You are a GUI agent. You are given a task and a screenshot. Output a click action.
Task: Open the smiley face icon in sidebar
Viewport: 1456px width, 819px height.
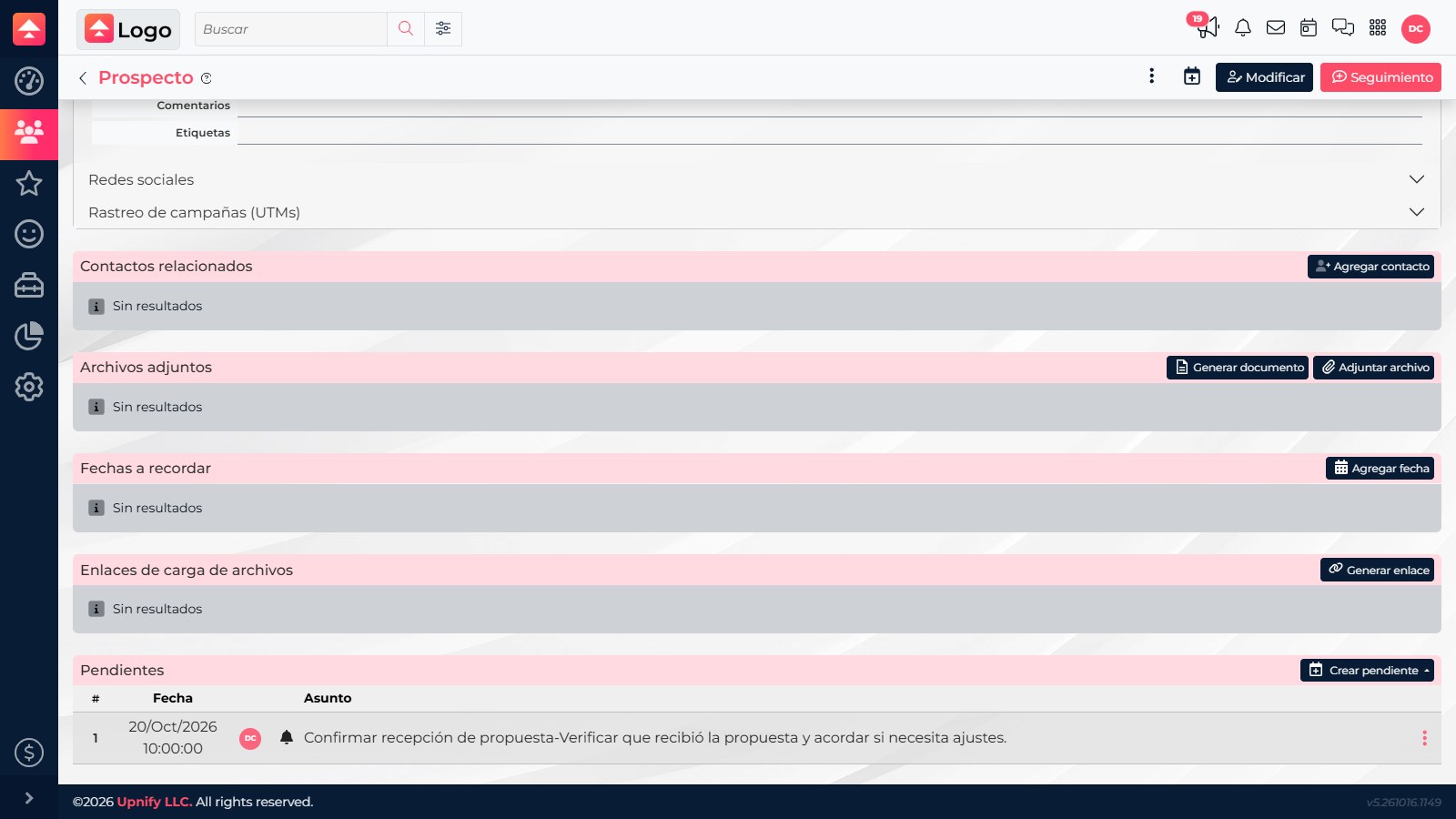coord(29,235)
